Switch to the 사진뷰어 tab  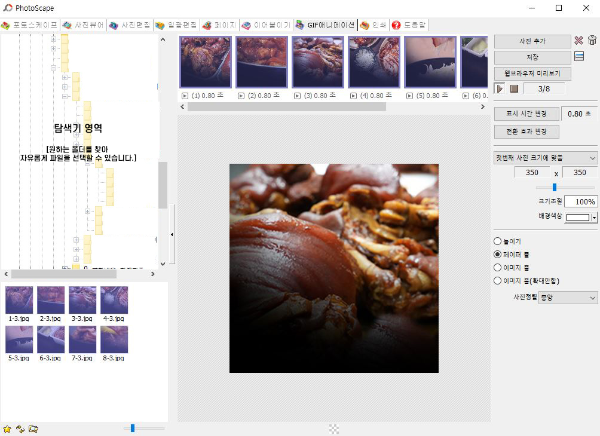(83, 25)
